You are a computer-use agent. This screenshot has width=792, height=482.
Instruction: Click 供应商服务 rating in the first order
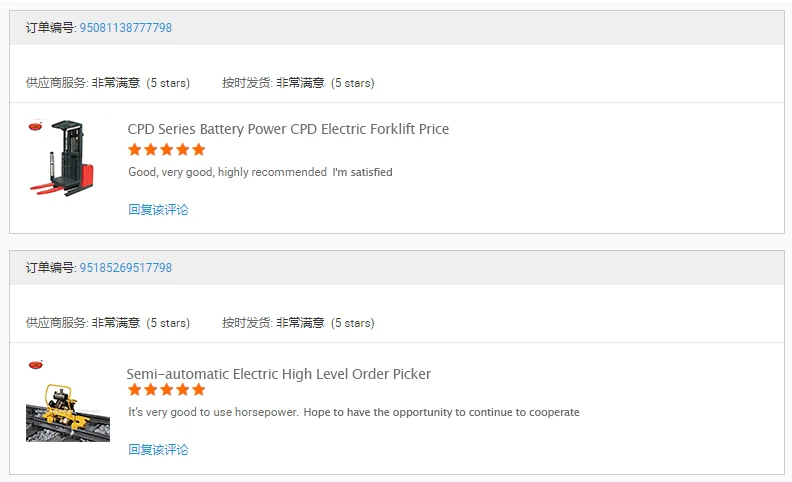108,83
